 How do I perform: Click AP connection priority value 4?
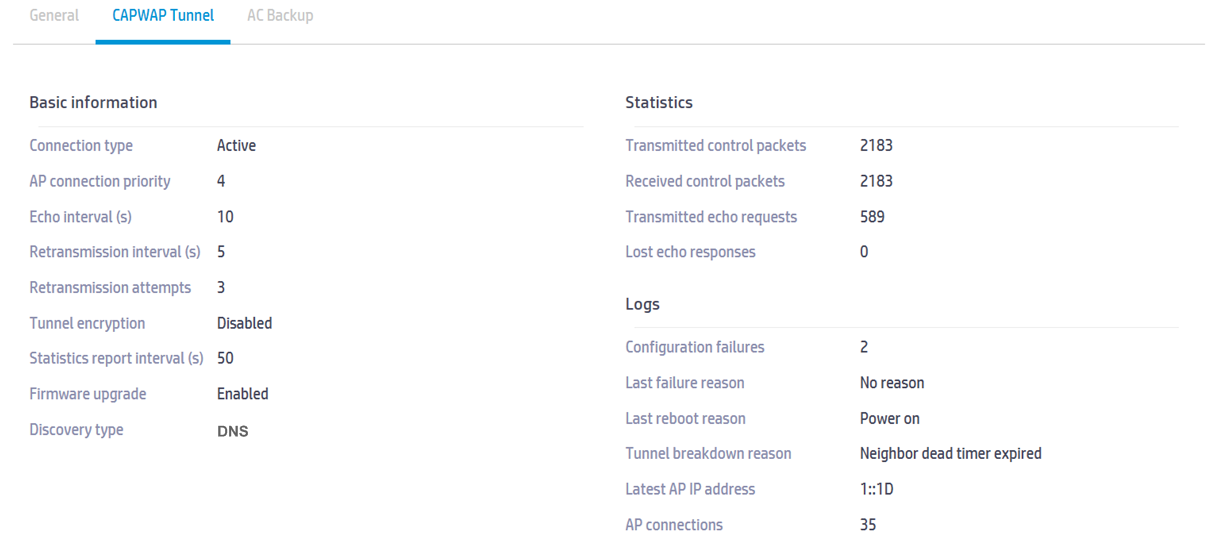coord(221,181)
